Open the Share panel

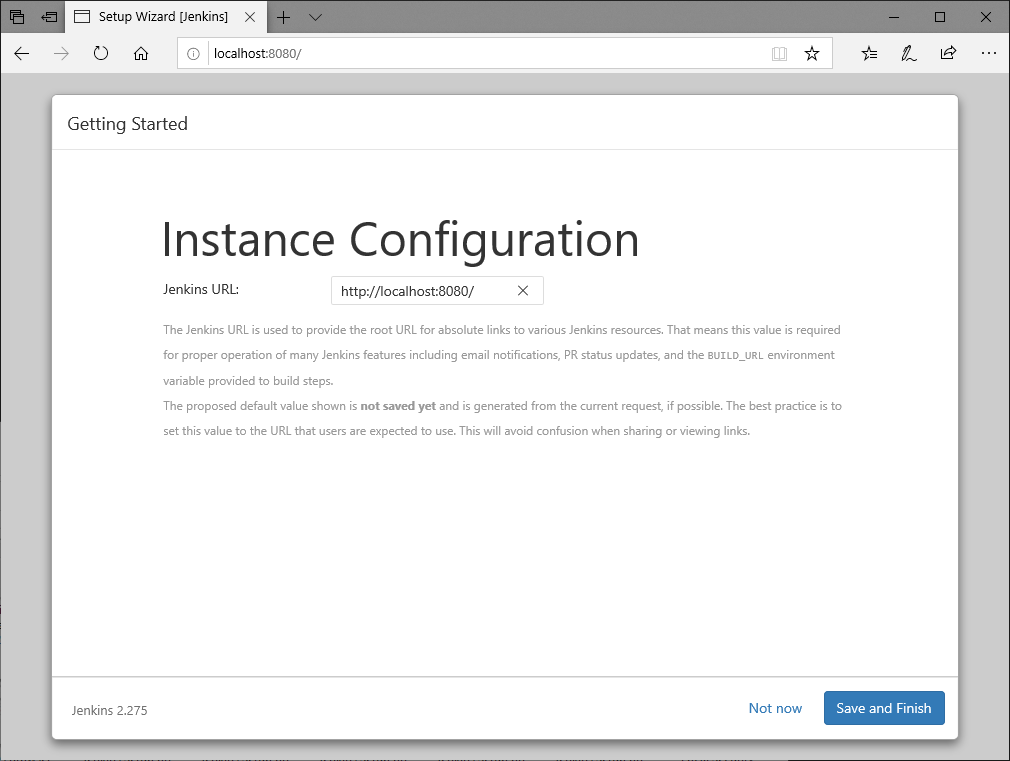947,53
